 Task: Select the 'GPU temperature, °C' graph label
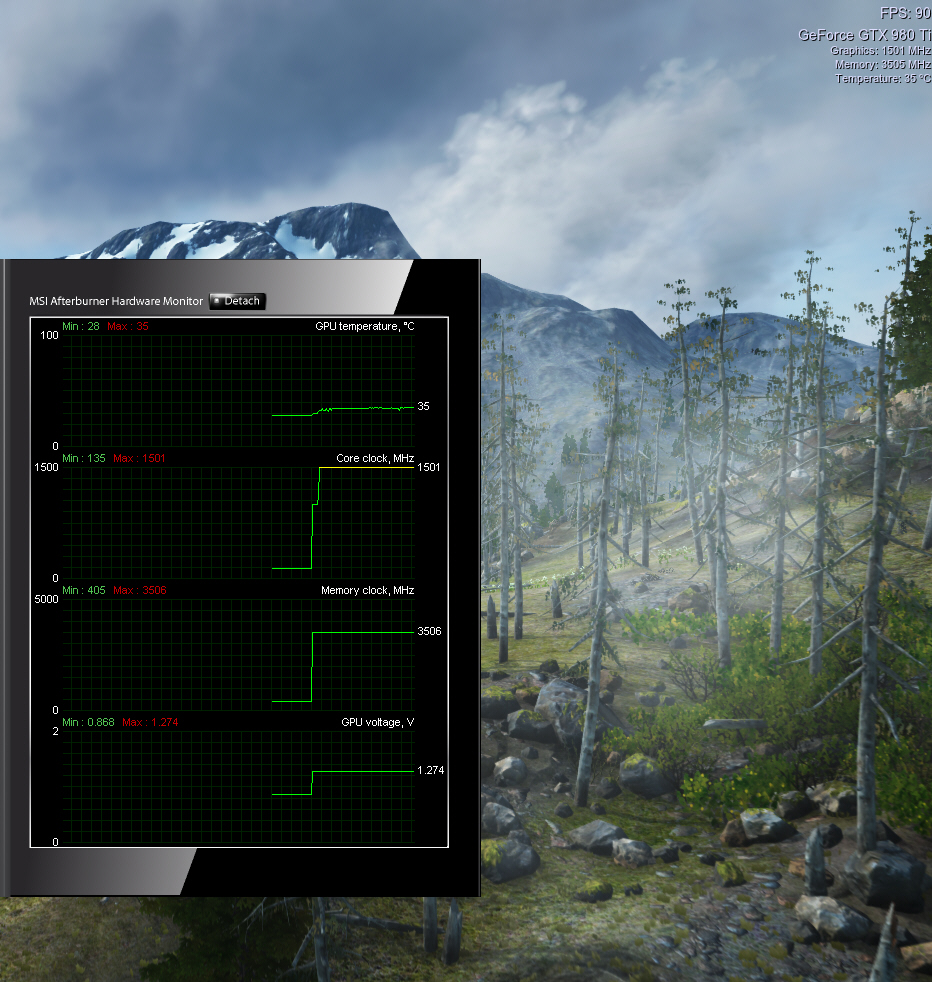(x=365, y=326)
